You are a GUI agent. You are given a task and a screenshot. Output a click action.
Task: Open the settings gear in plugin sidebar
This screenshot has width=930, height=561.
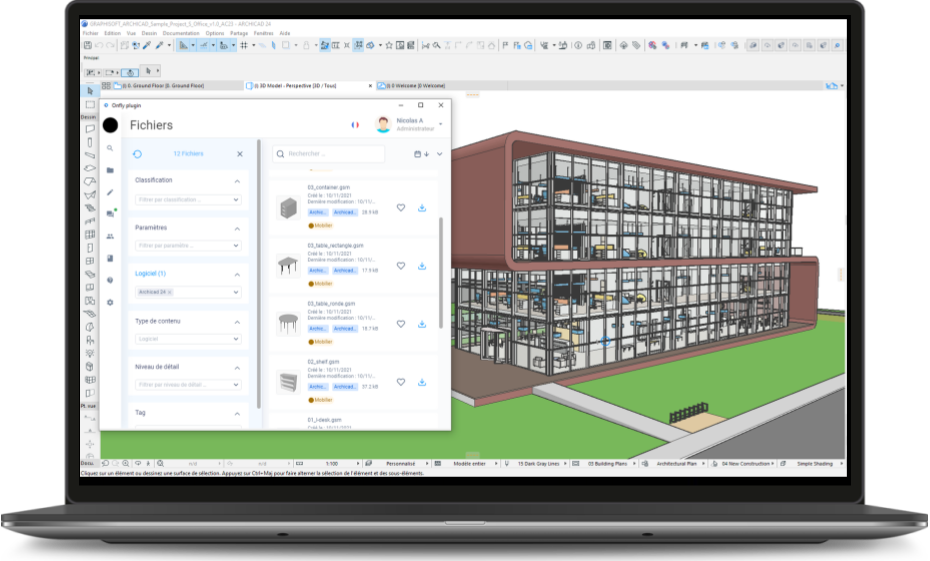[x=110, y=302]
